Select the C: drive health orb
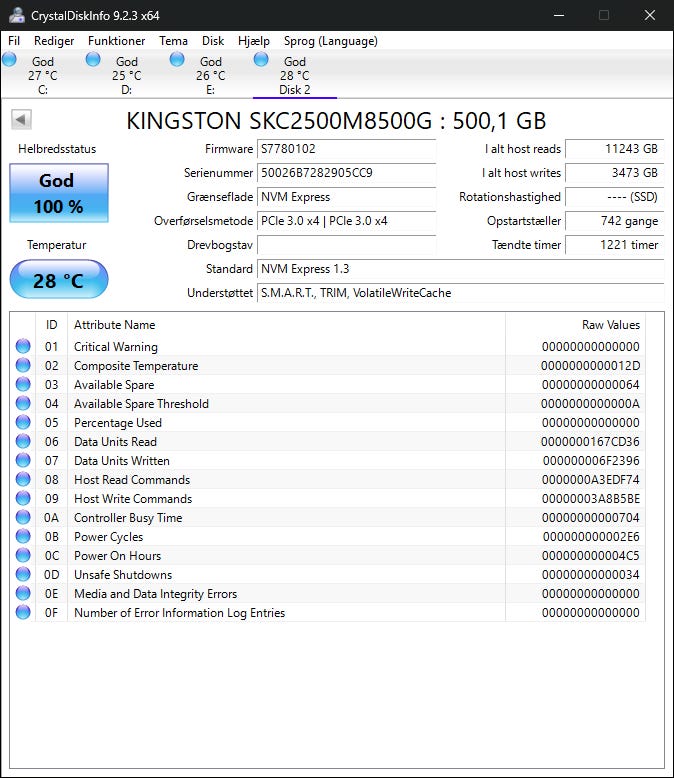This screenshot has width=674, height=778. 10,61
